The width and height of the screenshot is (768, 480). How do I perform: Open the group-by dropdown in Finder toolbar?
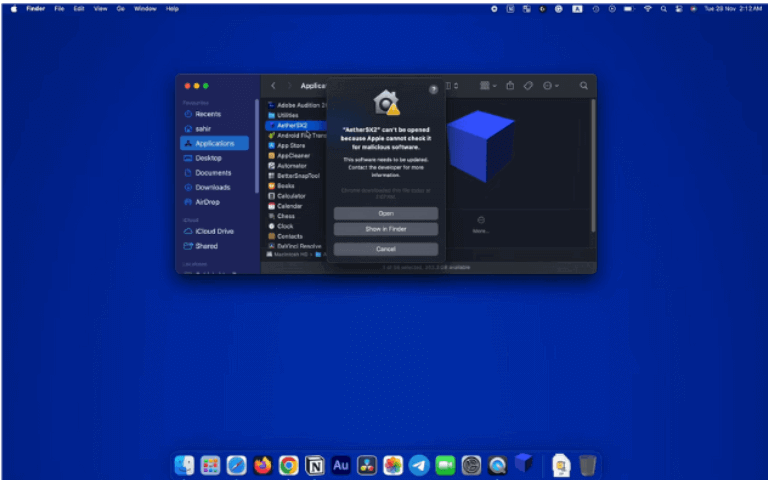point(487,85)
